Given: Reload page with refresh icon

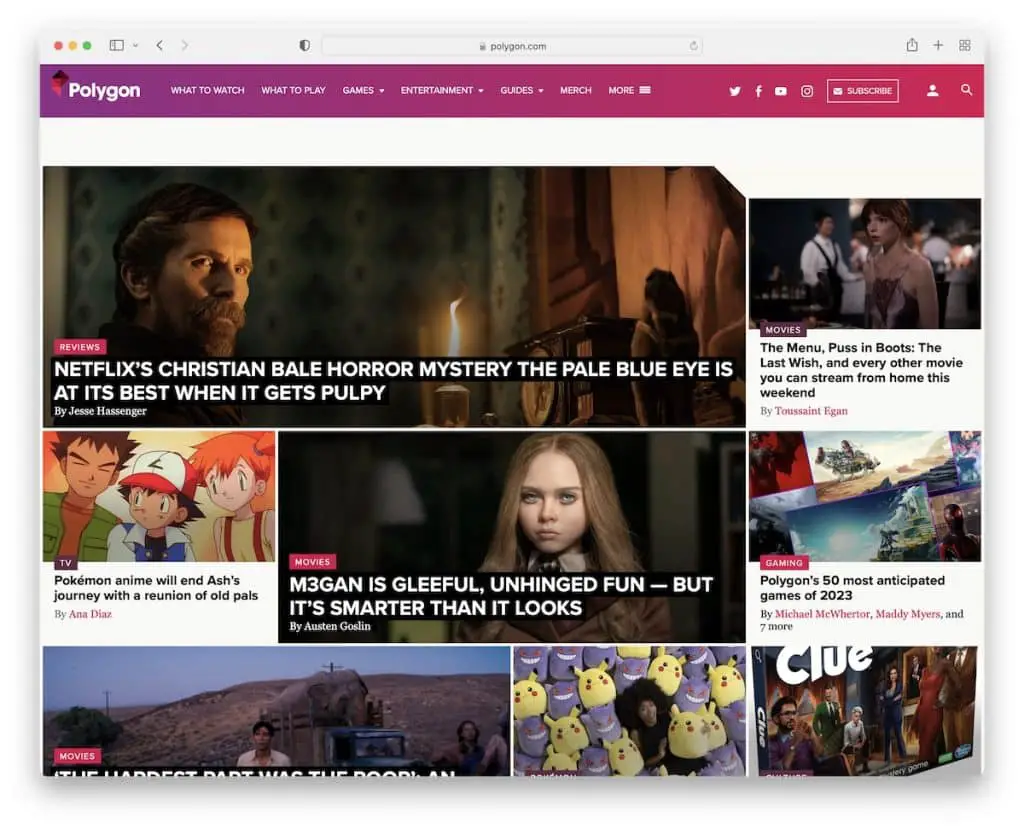Looking at the screenshot, I should pyautogui.click(x=694, y=46).
